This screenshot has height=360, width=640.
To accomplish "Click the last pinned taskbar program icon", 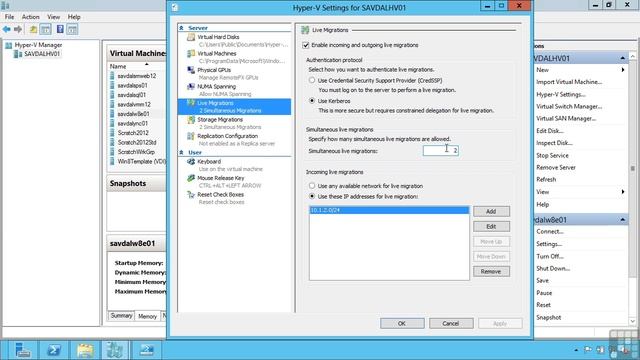I will pyautogui.click(x=147, y=350).
